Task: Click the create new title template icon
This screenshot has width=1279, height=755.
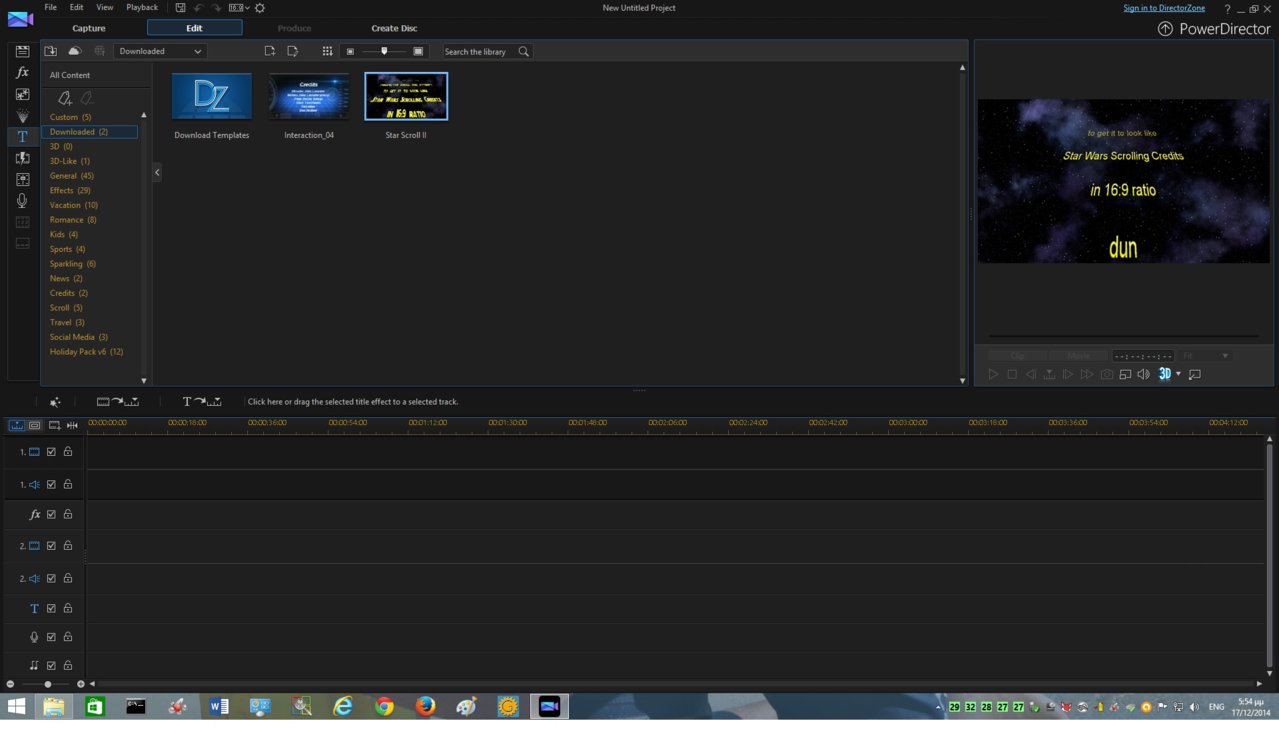Action: pyautogui.click(x=269, y=51)
